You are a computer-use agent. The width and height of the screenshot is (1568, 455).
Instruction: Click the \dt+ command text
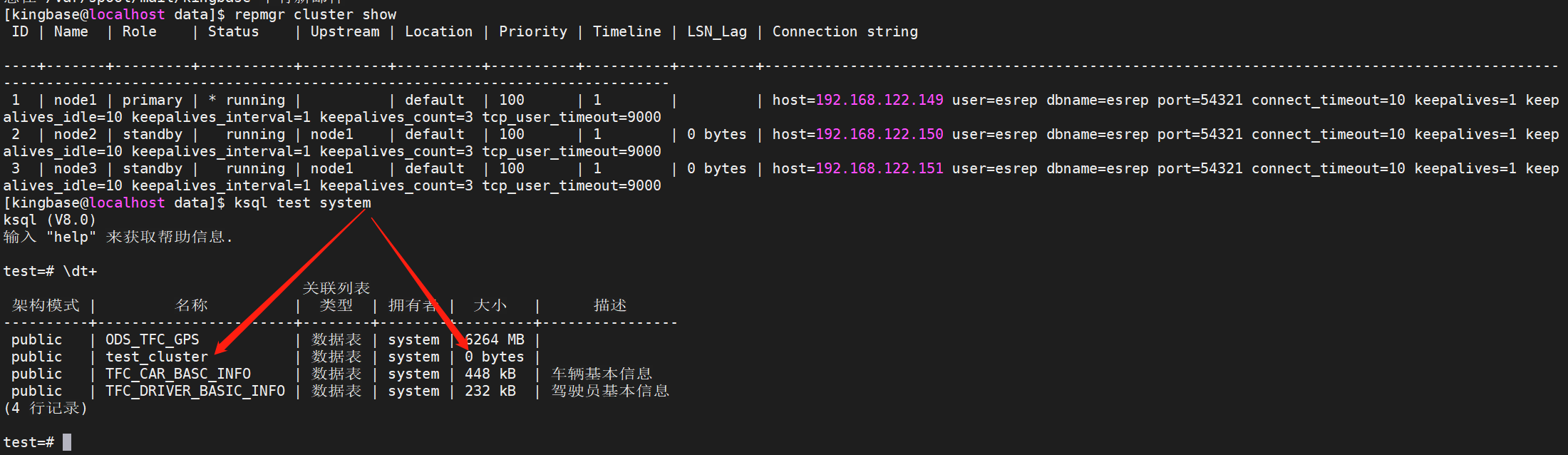[80, 271]
